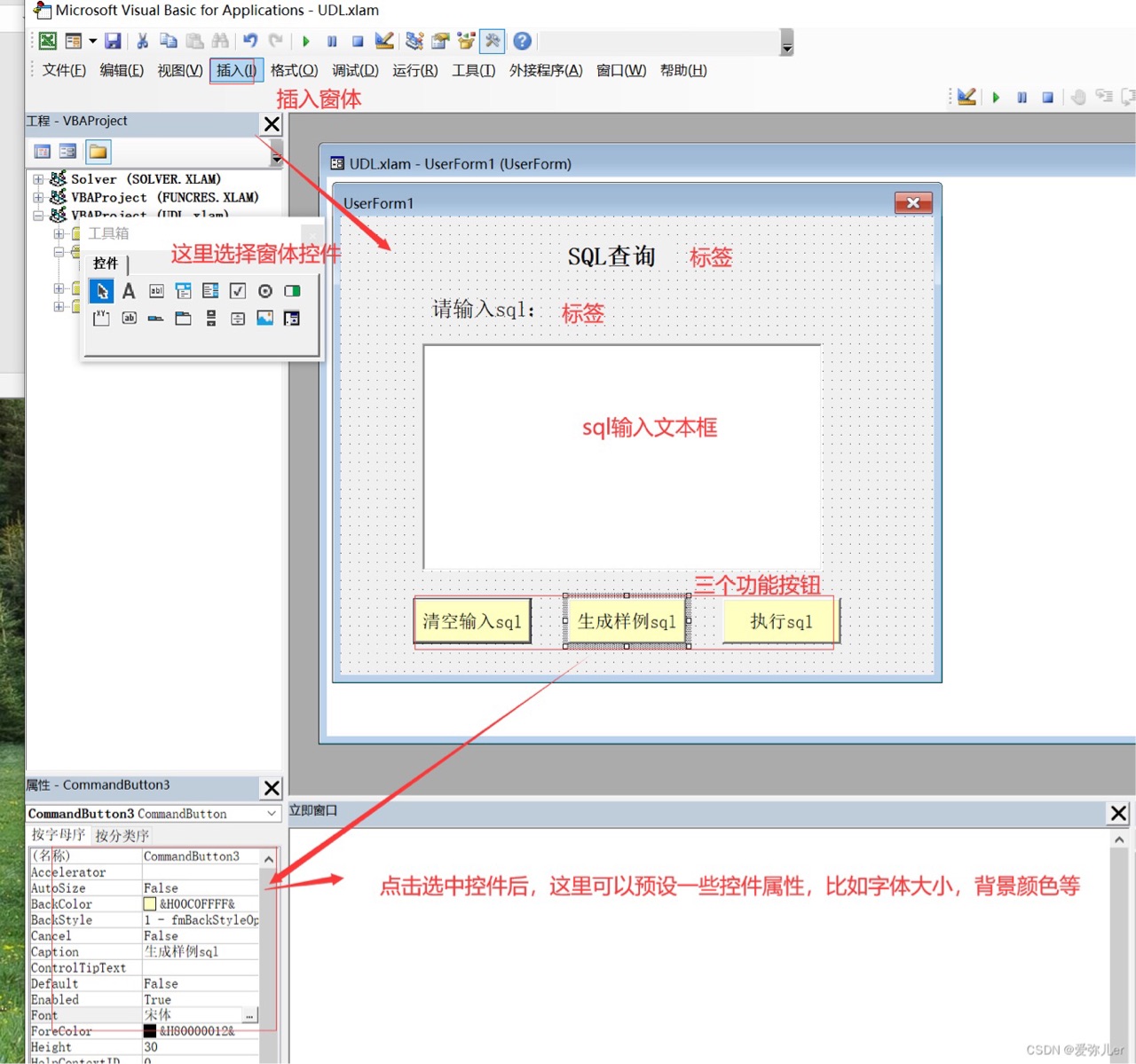The height and width of the screenshot is (1064, 1136).
Task: Select the 清空输入sql button on the form
Action: 472,621
